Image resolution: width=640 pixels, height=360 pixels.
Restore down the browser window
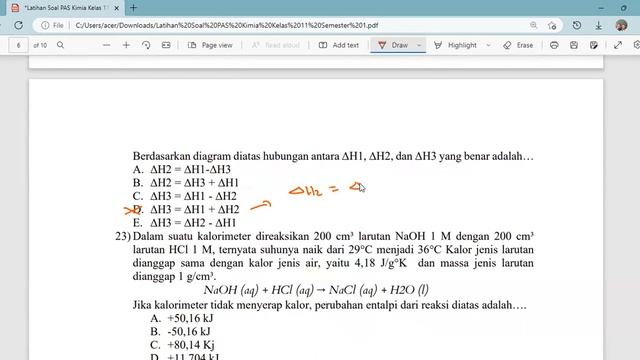(x=624, y=8)
